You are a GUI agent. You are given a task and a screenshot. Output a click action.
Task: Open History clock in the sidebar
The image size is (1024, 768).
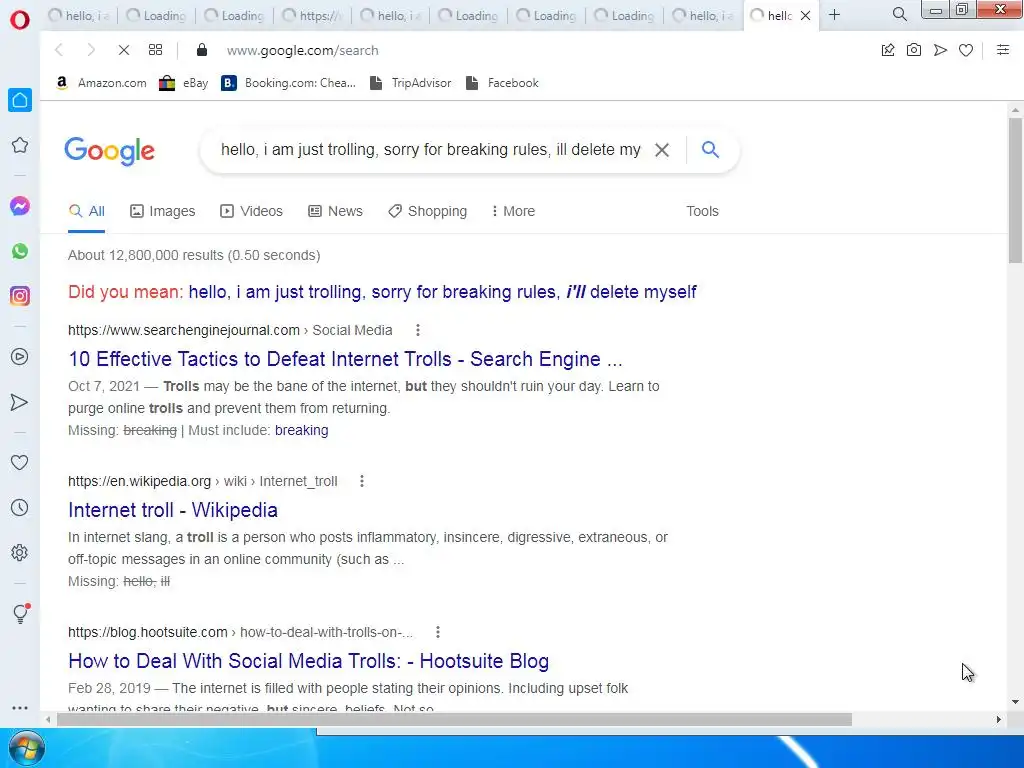coord(20,508)
